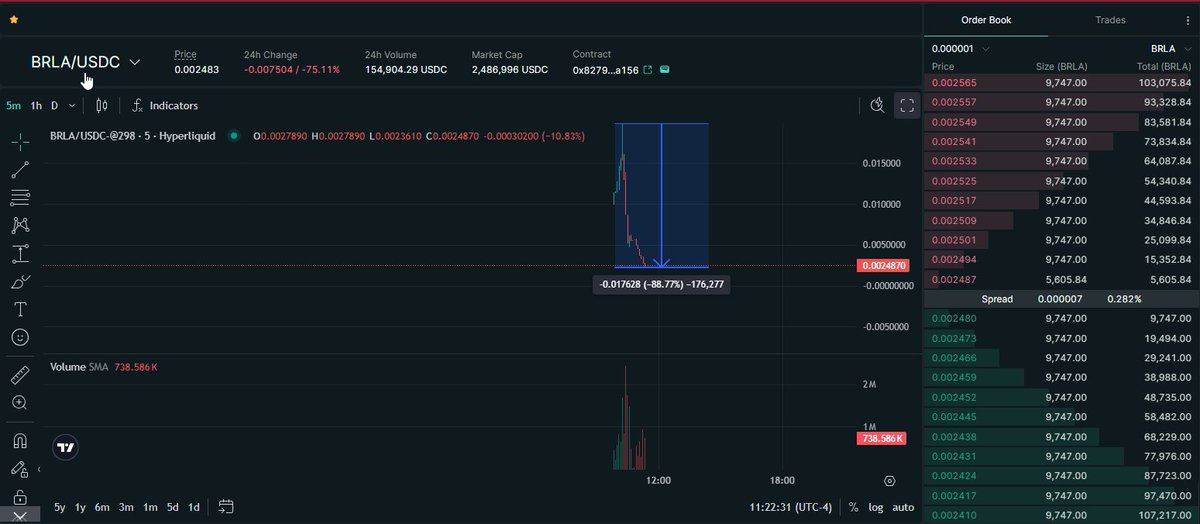Image resolution: width=1200 pixels, height=524 pixels.
Task: Click the bid row at 0.002445
Action: tap(1061, 417)
